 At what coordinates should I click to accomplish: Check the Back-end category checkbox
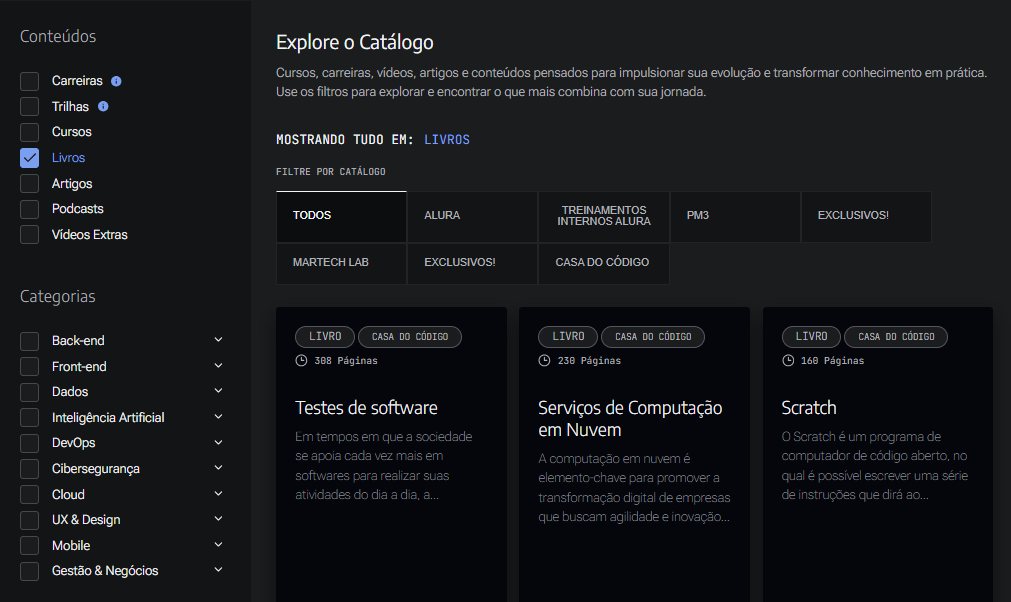(x=30, y=340)
